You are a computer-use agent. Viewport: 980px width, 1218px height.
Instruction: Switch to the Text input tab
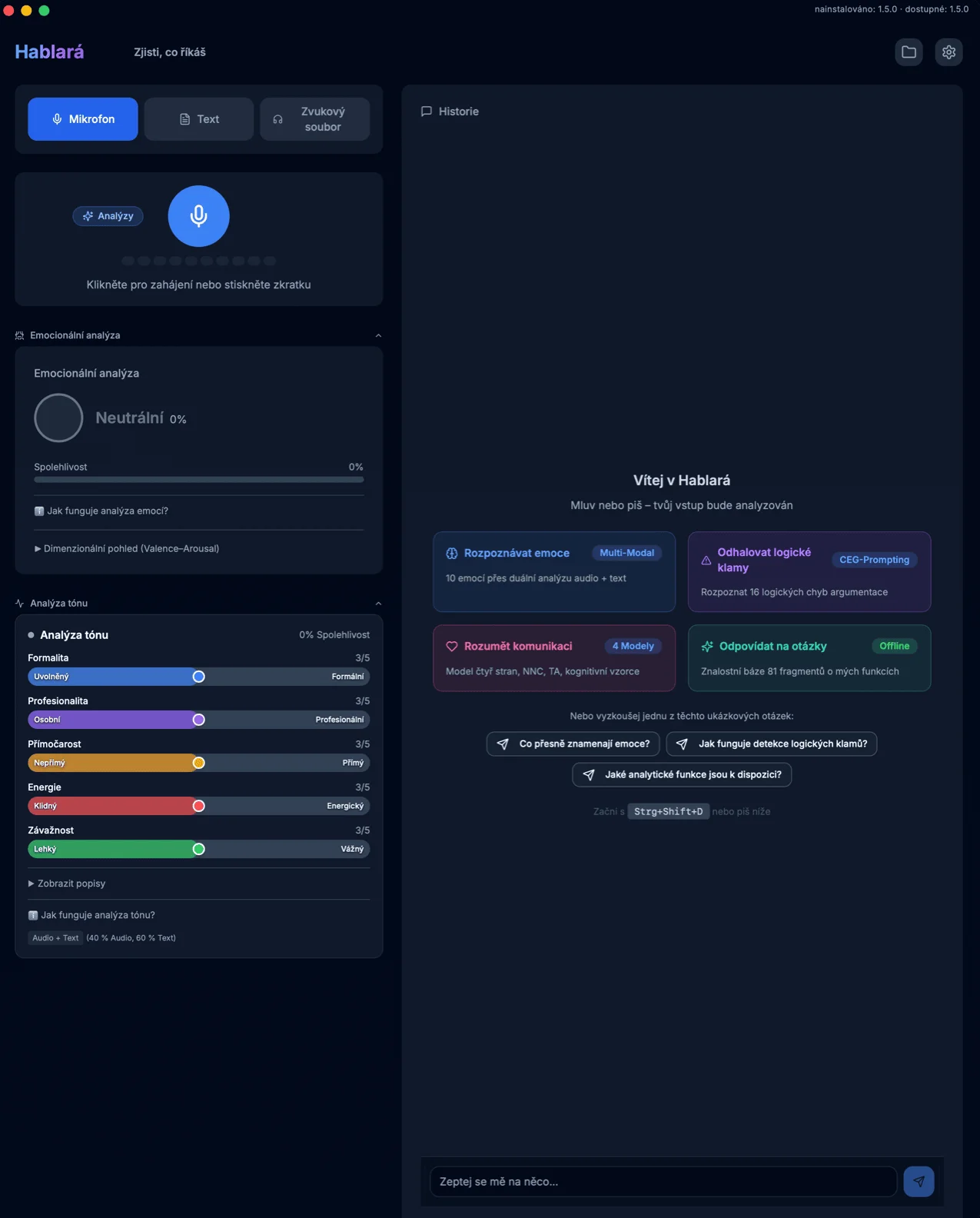click(x=199, y=119)
